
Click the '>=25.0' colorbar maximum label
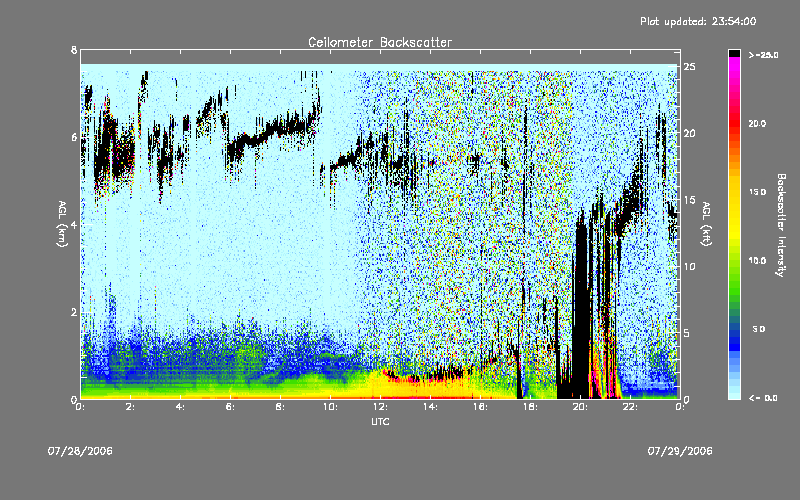point(763,55)
